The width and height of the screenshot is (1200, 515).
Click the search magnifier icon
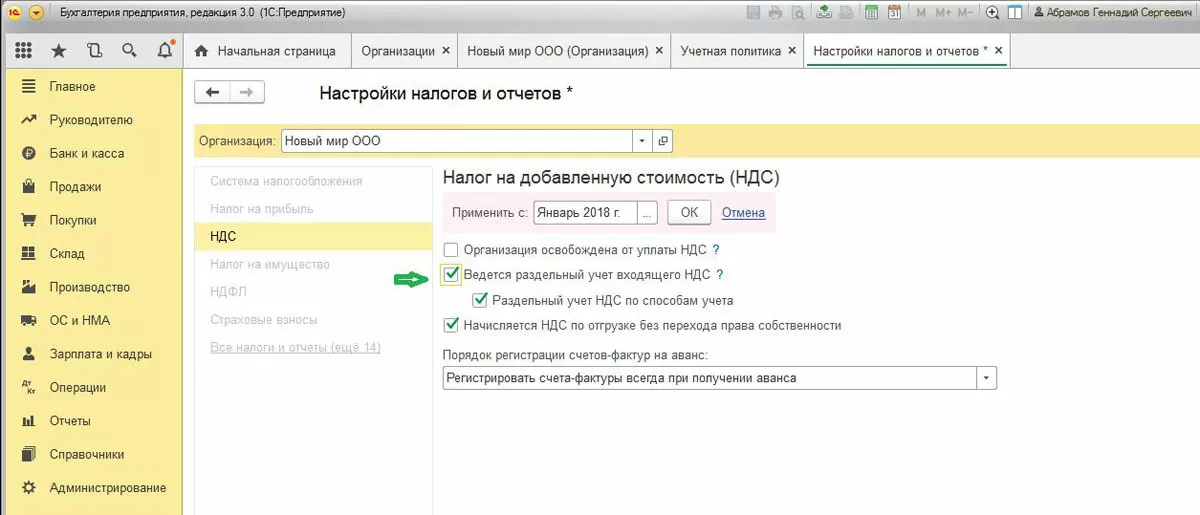coord(128,51)
